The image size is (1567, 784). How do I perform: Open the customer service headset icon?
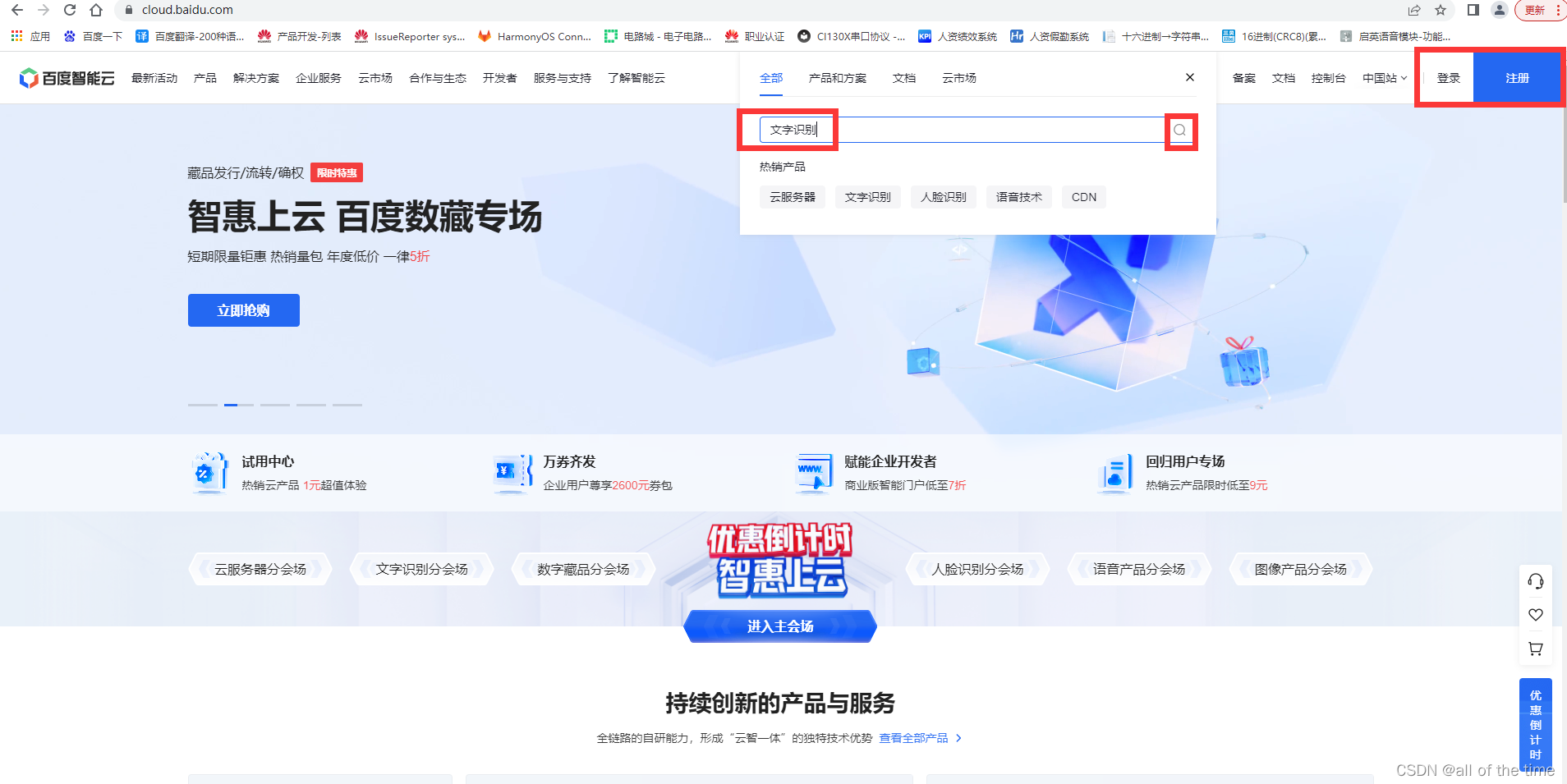point(1536,581)
